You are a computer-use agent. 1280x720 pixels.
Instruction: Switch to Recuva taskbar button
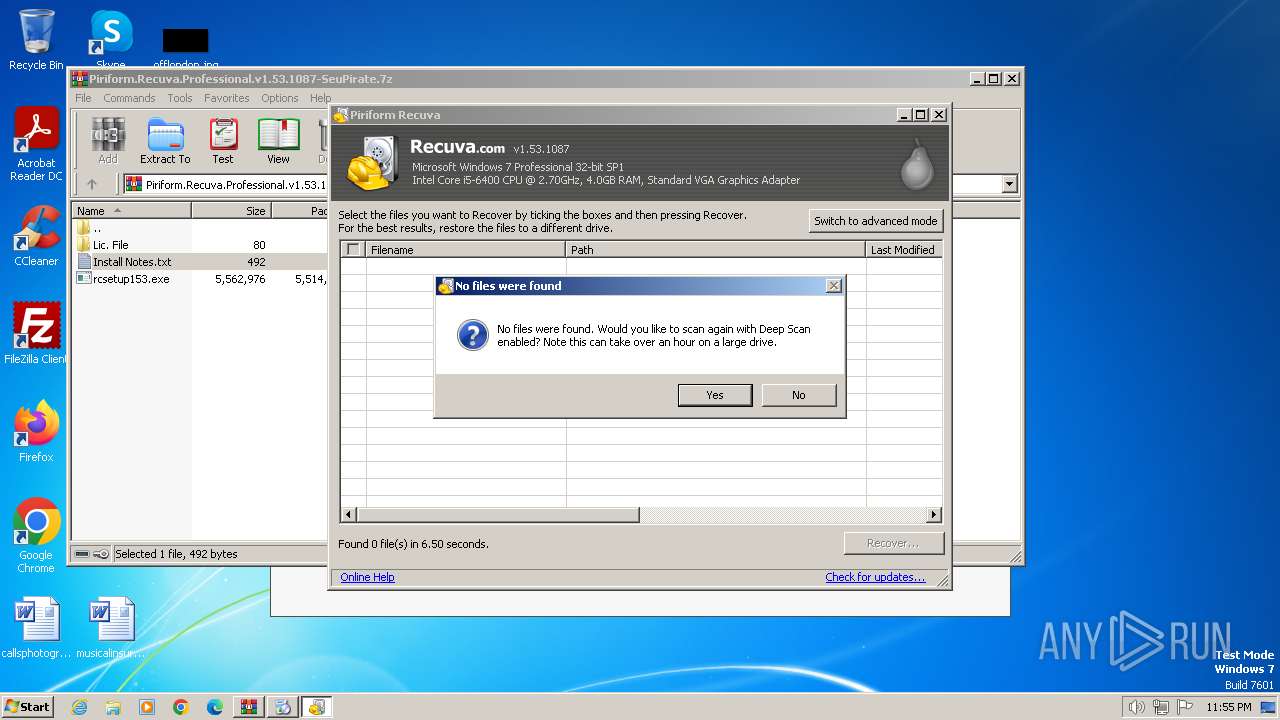tap(317, 707)
